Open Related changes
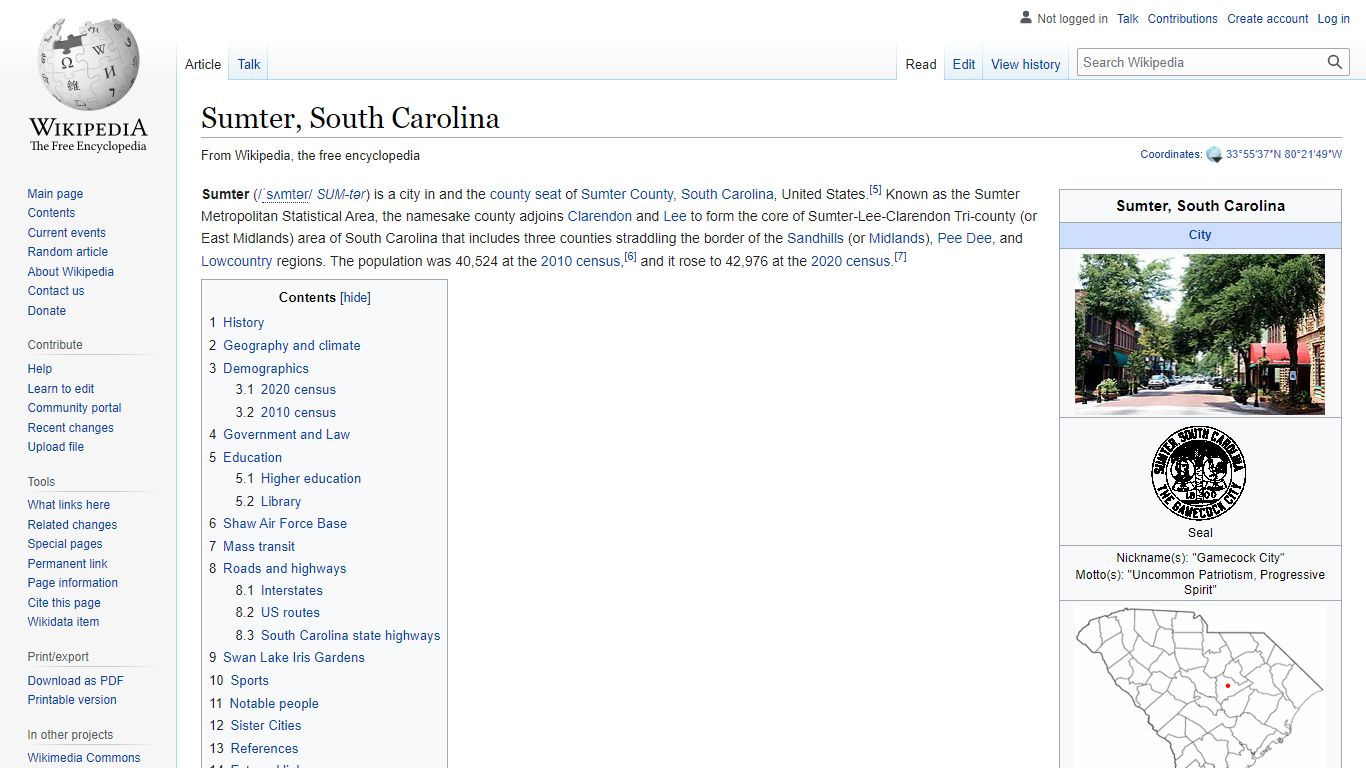The height and width of the screenshot is (768, 1366). click(72, 525)
